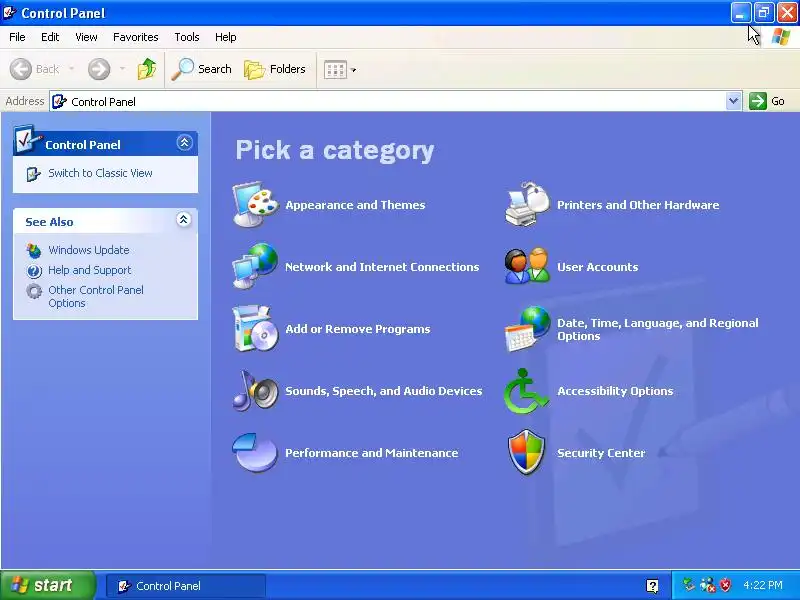Open the Appearance and Themes category link
This screenshot has height=600, width=800.
[355, 205]
